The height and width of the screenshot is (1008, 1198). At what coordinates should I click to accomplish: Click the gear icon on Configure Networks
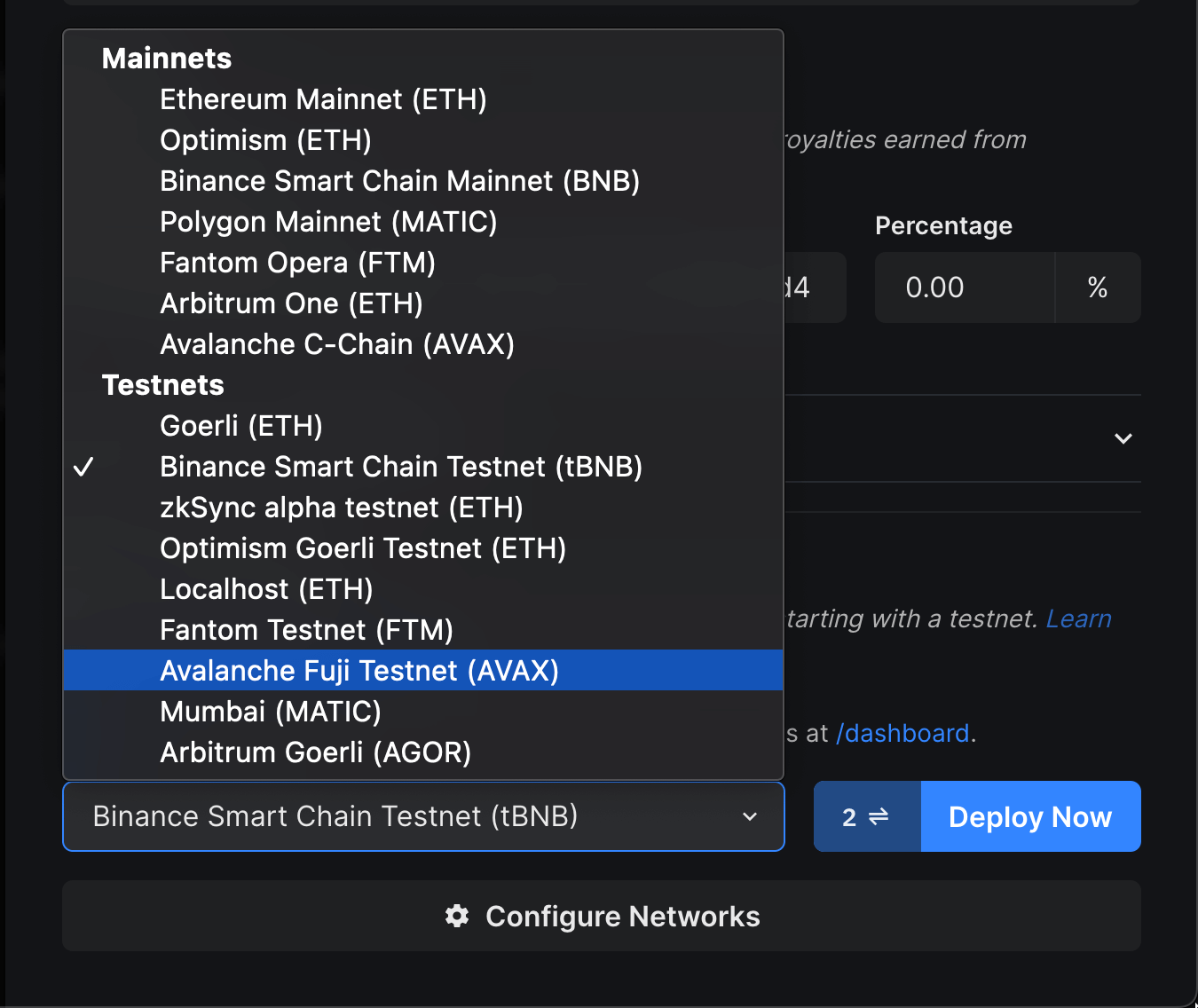pos(457,916)
